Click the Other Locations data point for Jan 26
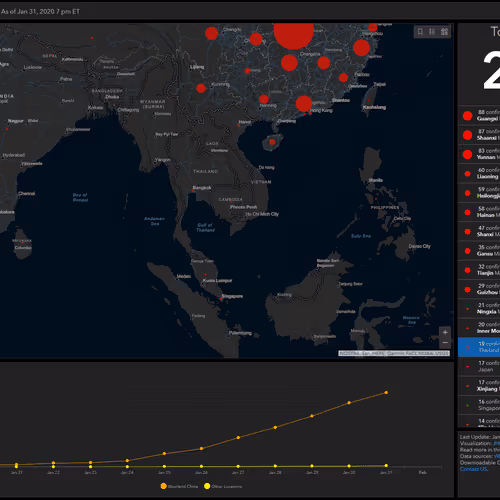500x500 pixels. (201, 466)
